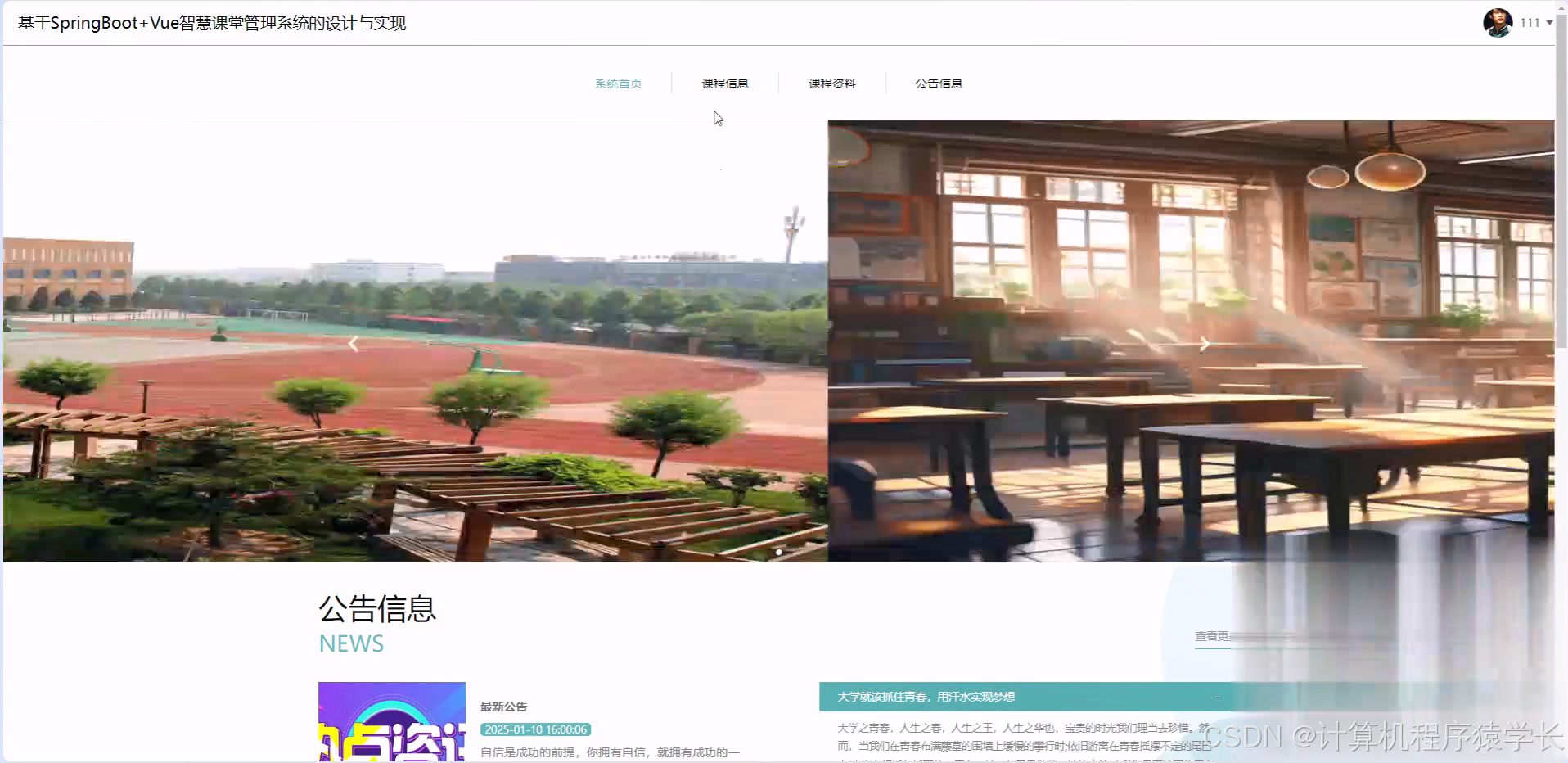The width and height of the screenshot is (1568, 763).
Task: Open the 公告信息 navigation item
Action: [939, 83]
